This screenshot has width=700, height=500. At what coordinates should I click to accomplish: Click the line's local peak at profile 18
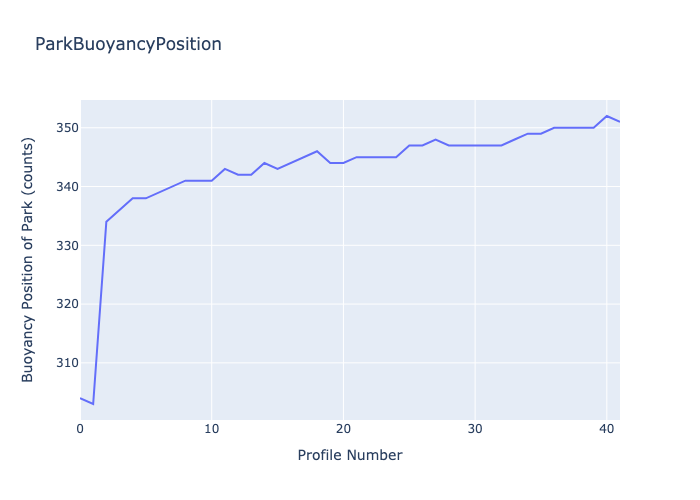(317, 151)
